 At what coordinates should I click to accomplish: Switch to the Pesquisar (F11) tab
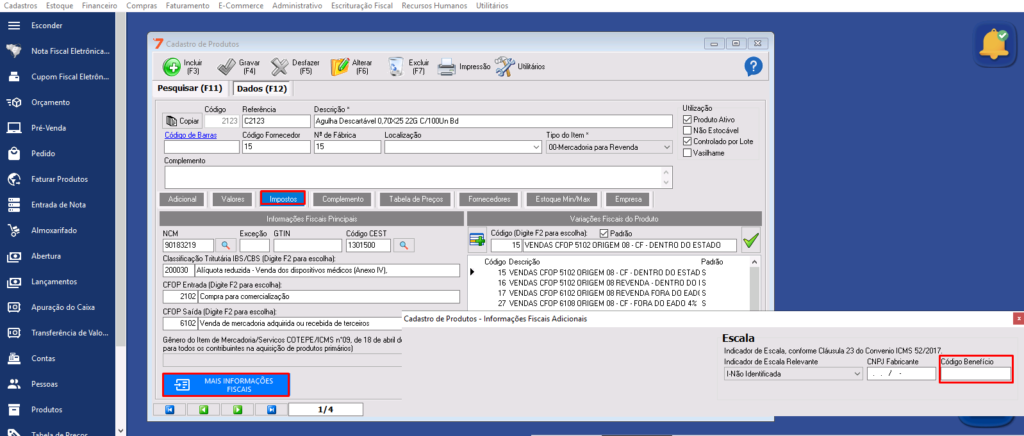(x=190, y=89)
